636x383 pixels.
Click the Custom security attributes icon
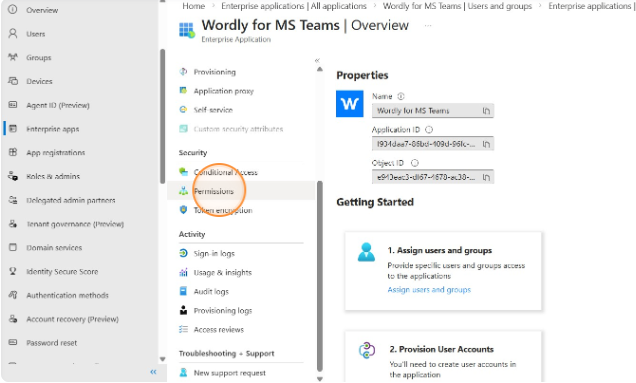pos(183,129)
